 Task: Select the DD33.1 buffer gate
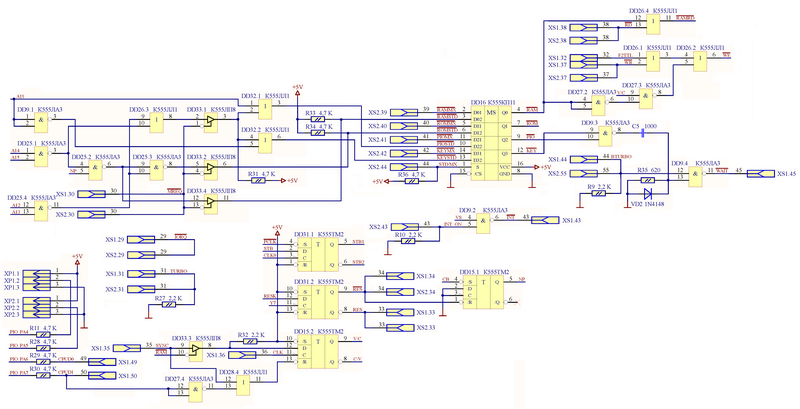coord(208,121)
